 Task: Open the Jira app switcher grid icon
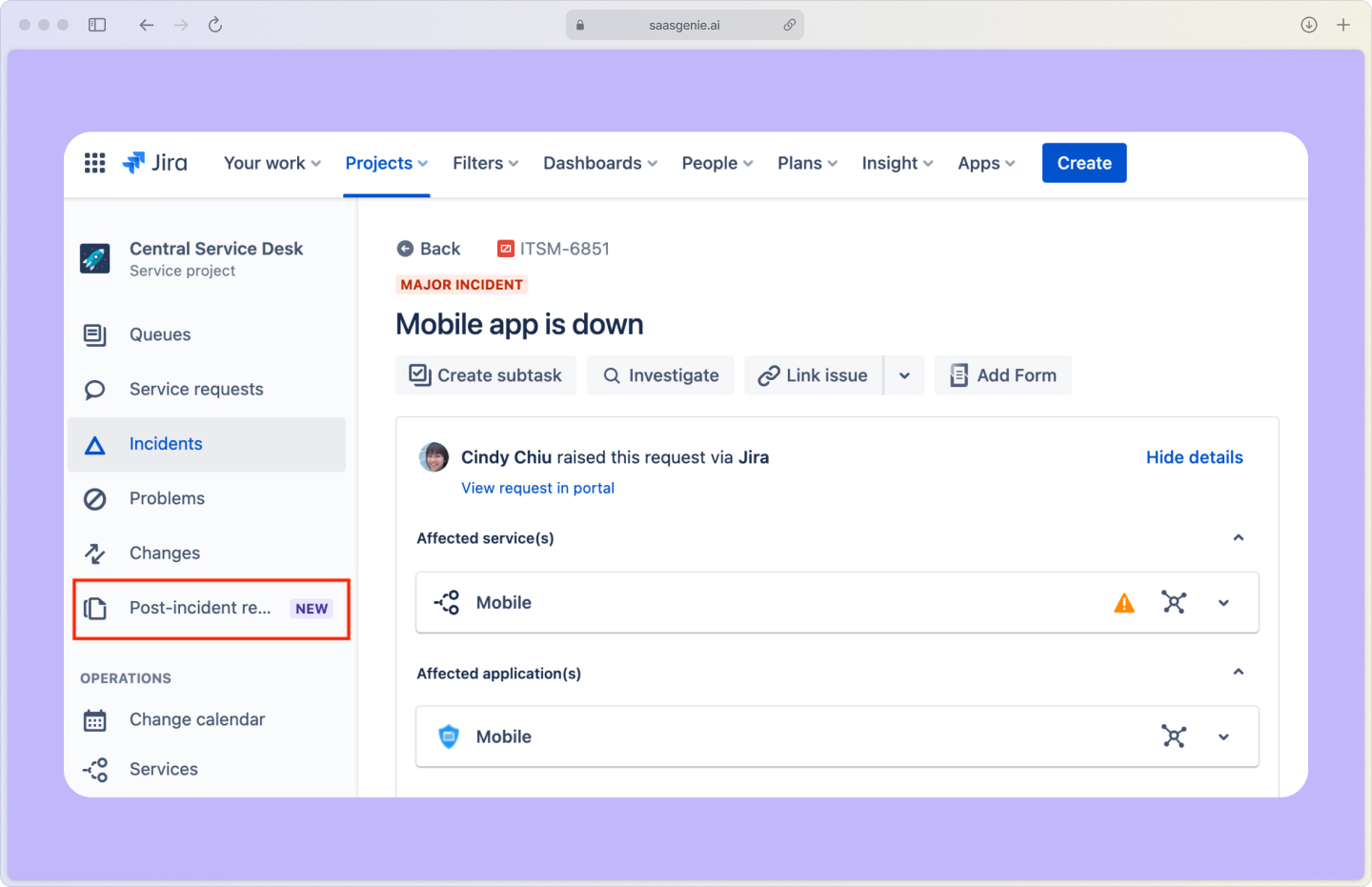point(94,163)
